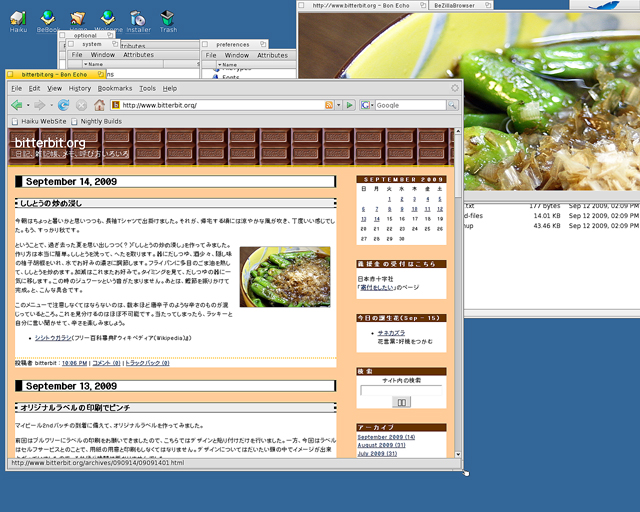Click calendar date 10 link

point(414,209)
